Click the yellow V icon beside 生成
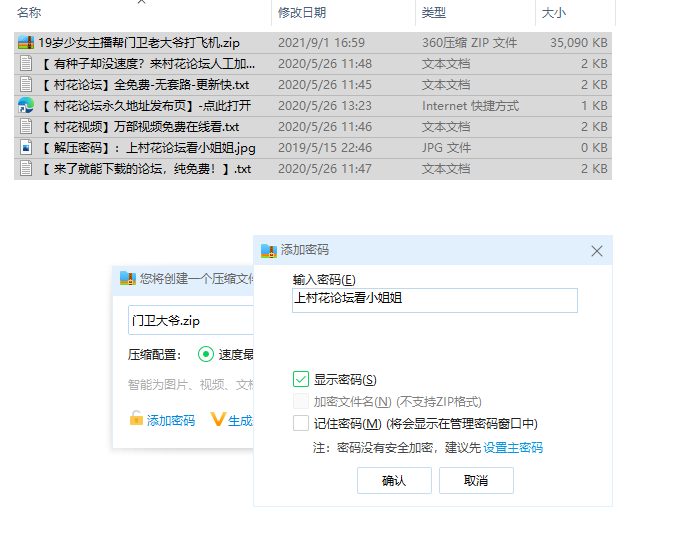Image resolution: width=692 pixels, height=537 pixels. coord(217,420)
